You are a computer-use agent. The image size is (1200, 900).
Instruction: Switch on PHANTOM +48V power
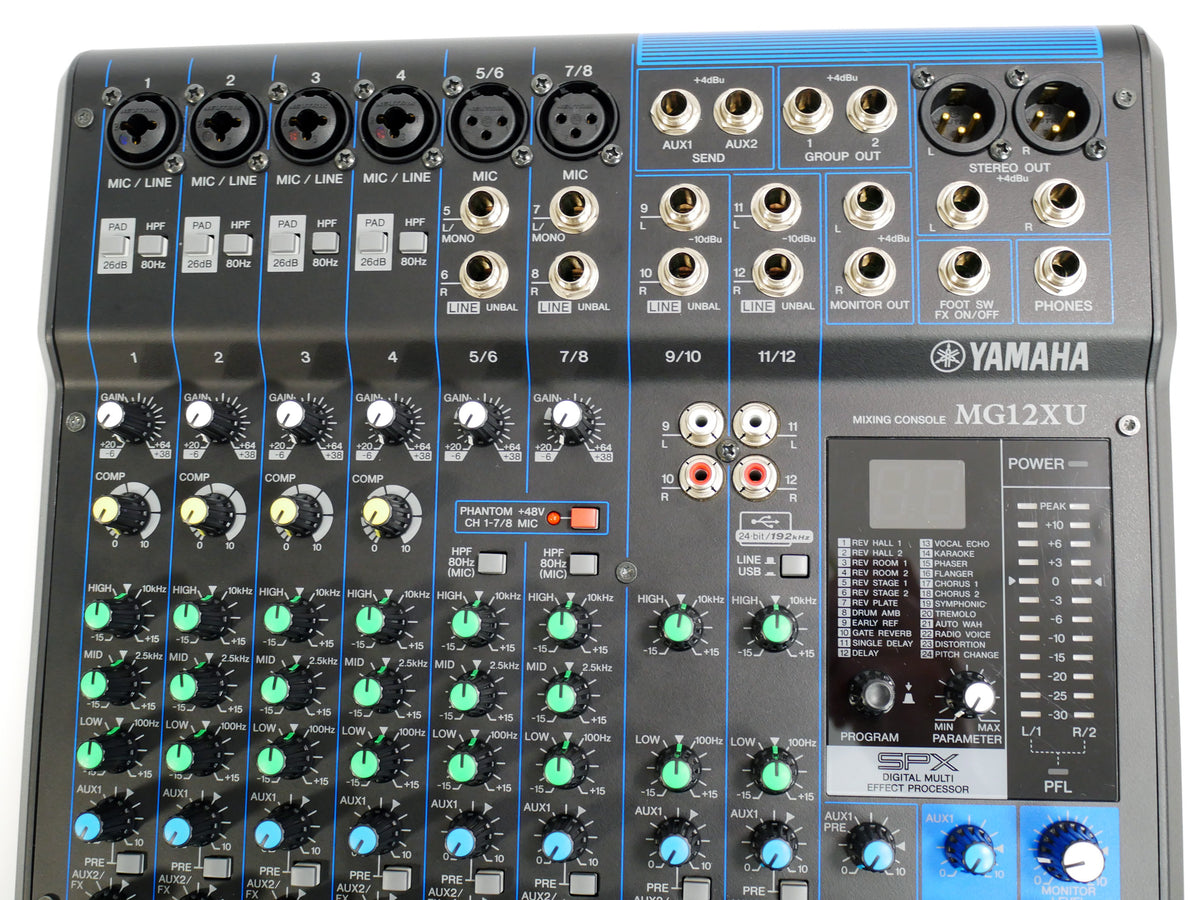(x=585, y=518)
